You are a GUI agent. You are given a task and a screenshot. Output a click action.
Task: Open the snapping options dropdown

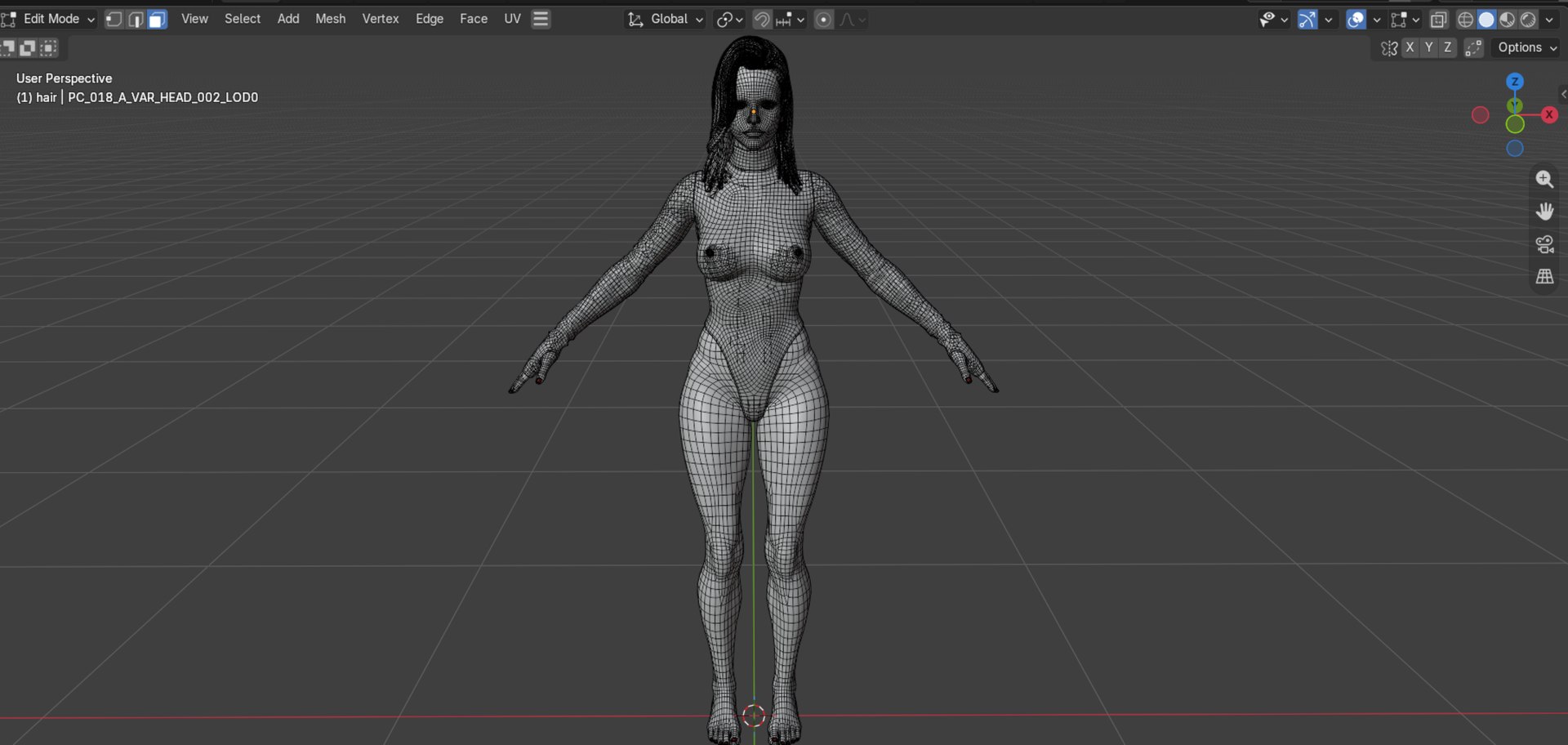tap(790, 19)
